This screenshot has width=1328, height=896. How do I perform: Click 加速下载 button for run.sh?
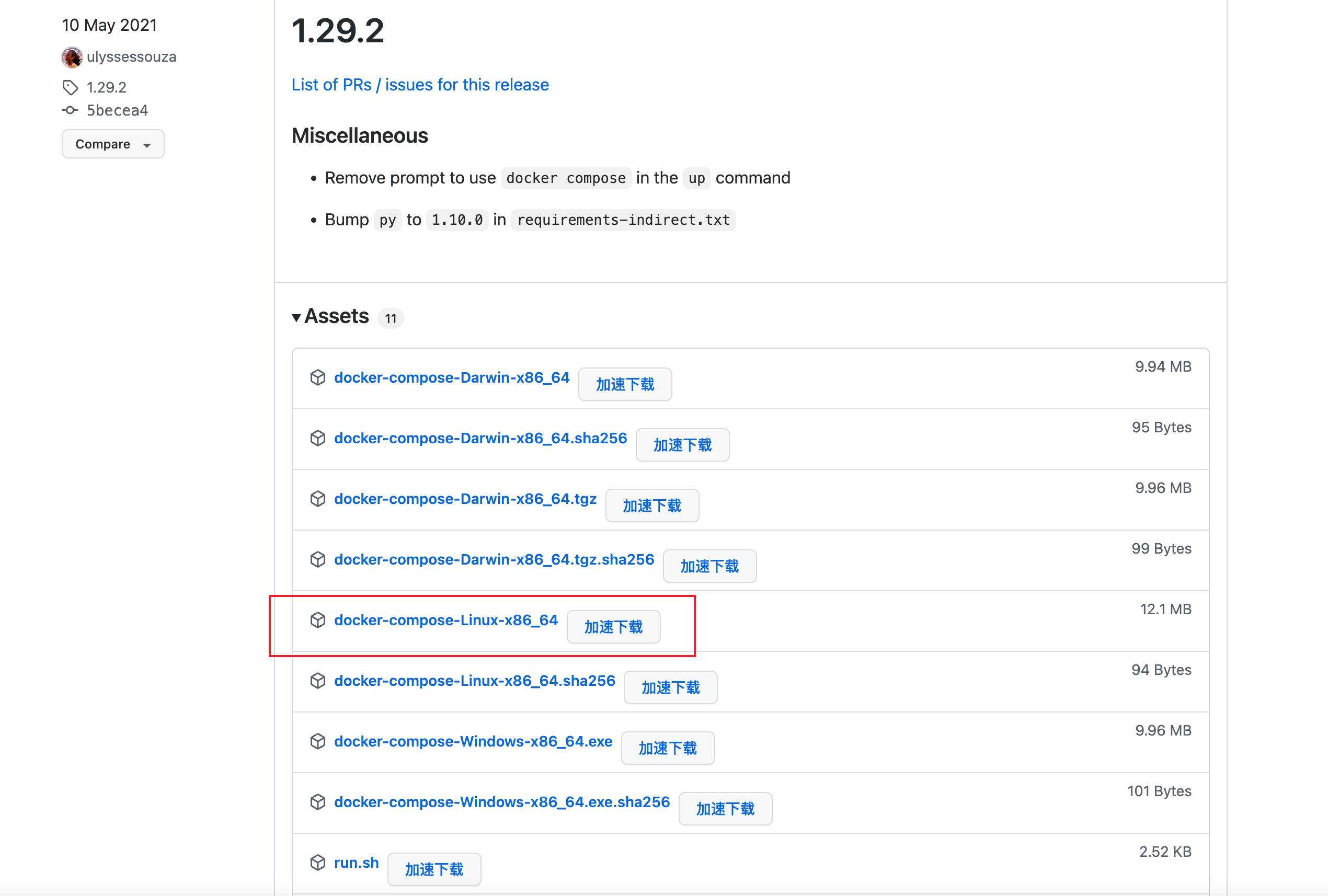click(x=434, y=869)
